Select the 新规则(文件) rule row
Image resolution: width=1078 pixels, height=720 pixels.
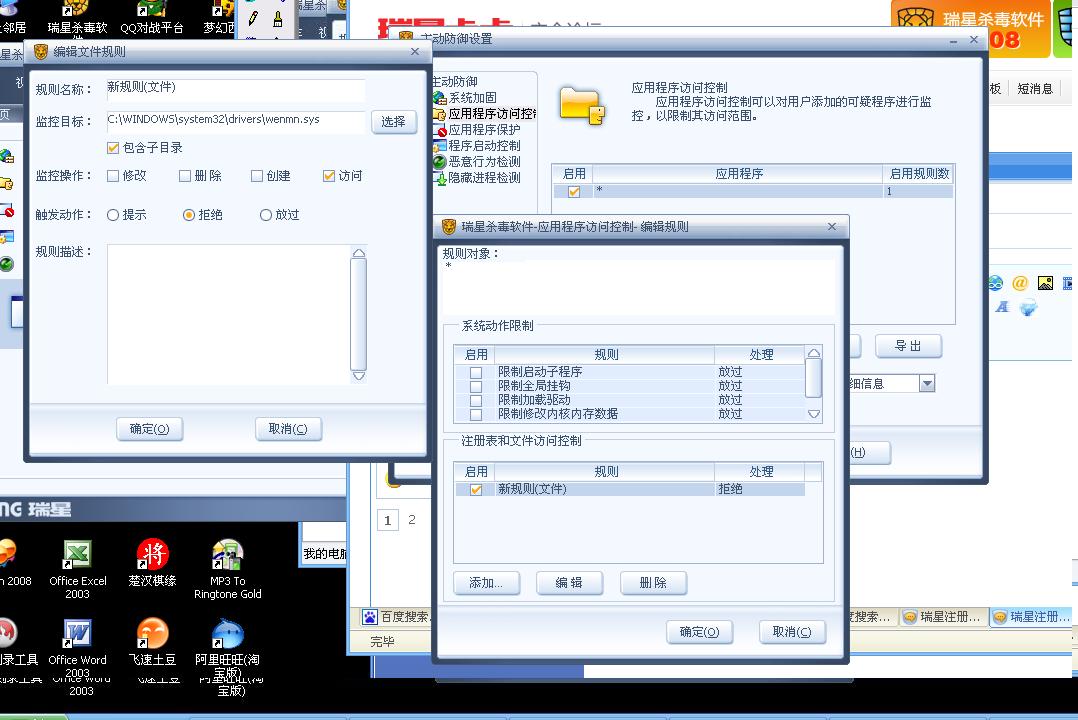point(630,490)
